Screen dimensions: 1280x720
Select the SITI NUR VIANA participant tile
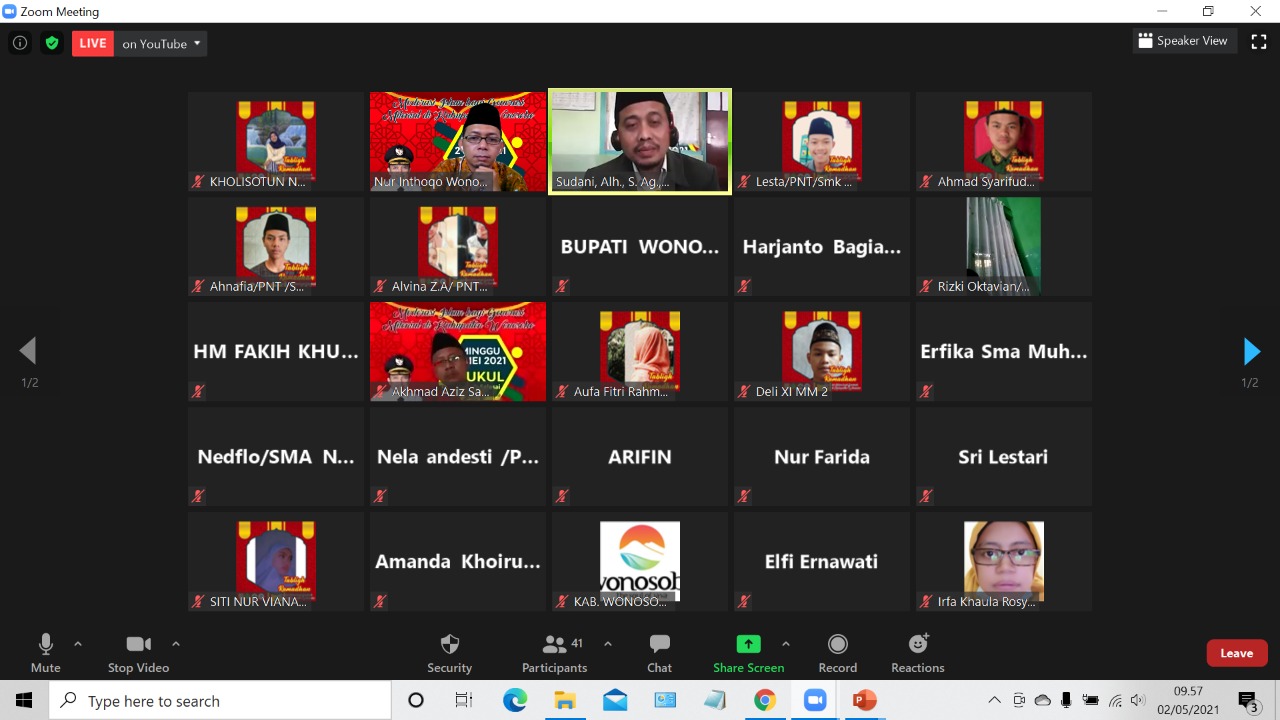tap(276, 561)
